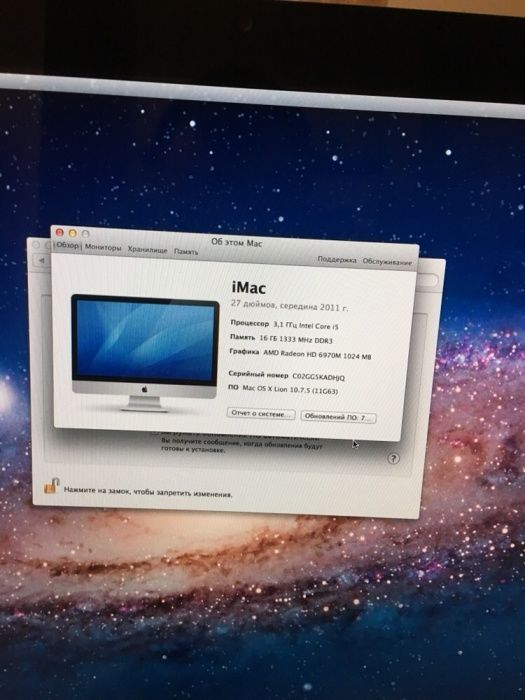Image resolution: width=525 pixels, height=700 pixels.
Task: Click the 27 дюймов, середина 2011 г. text
Action: 289,306
